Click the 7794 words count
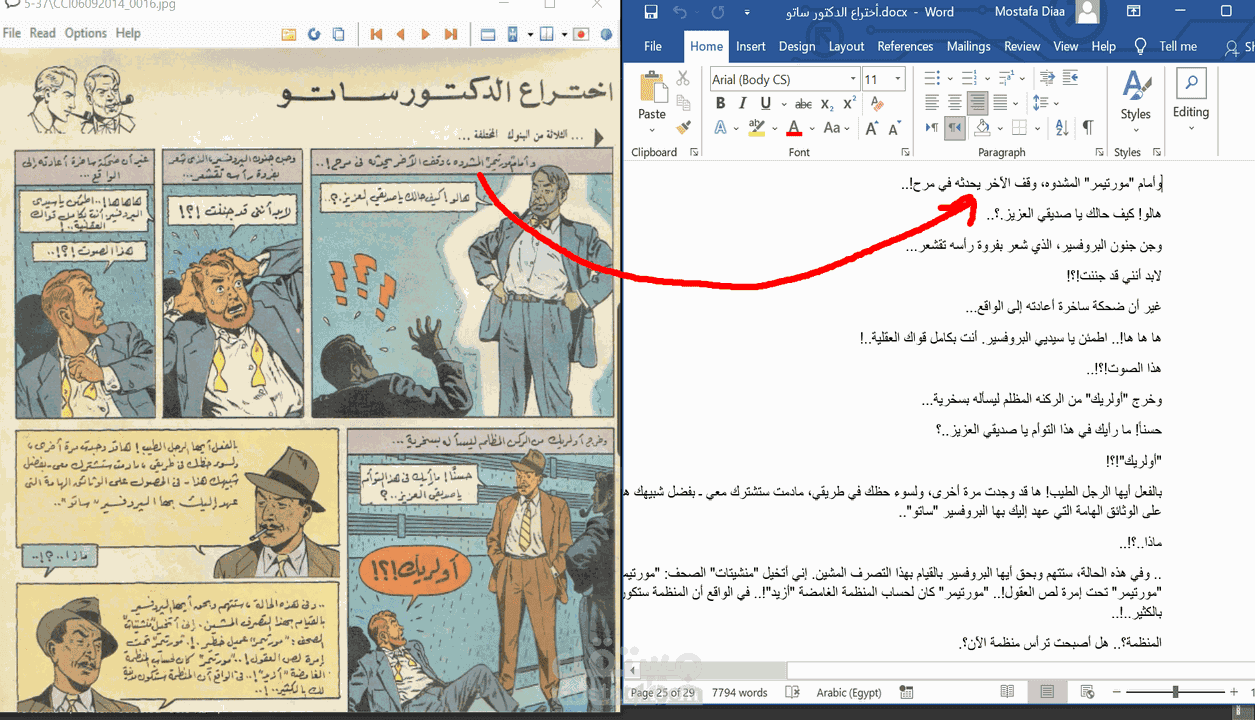The height and width of the screenshot is (720, 1255). pyautogui.click(x=740, y=692)
